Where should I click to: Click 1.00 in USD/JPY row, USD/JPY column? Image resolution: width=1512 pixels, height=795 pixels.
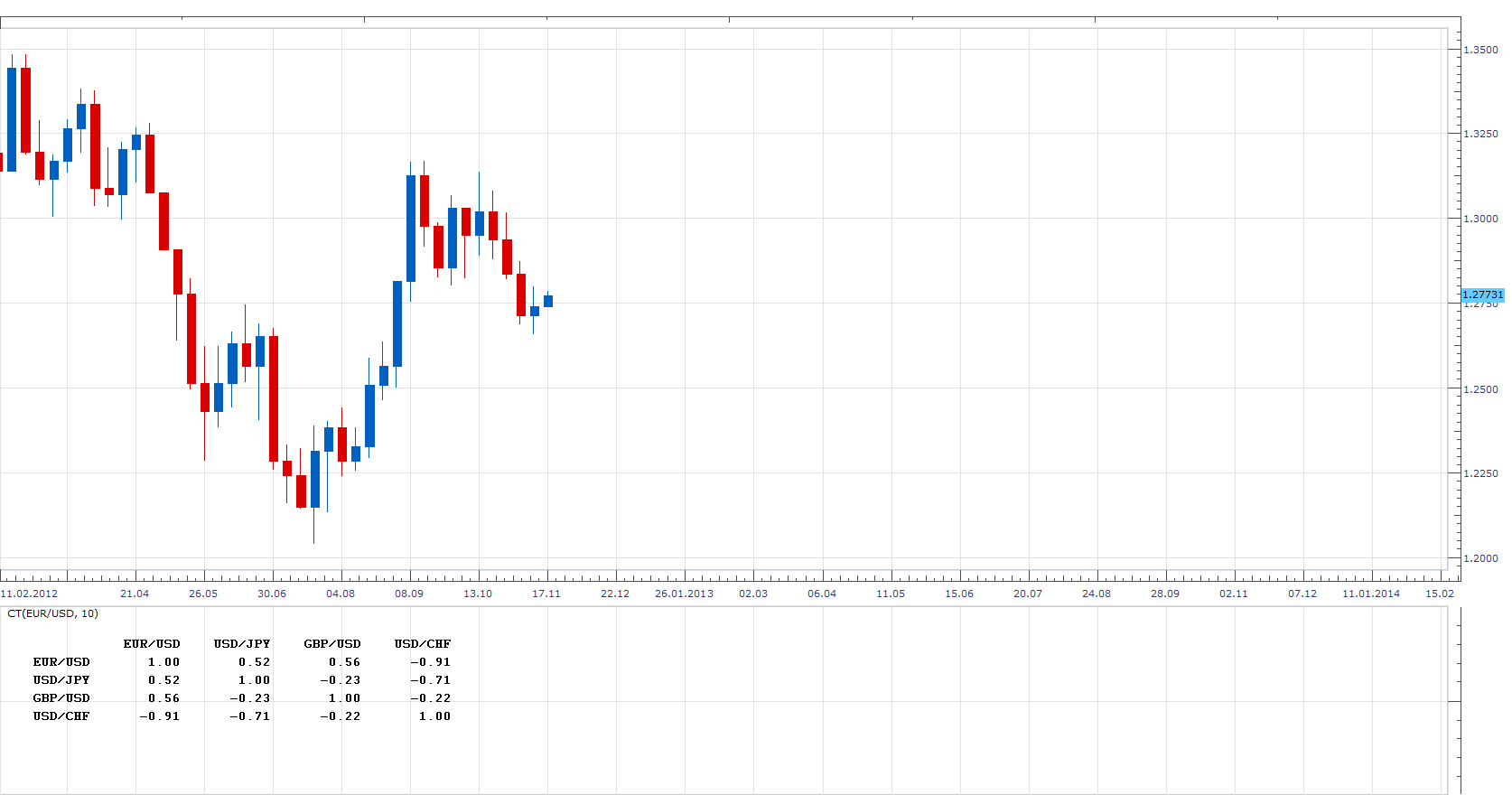[255, 680]
